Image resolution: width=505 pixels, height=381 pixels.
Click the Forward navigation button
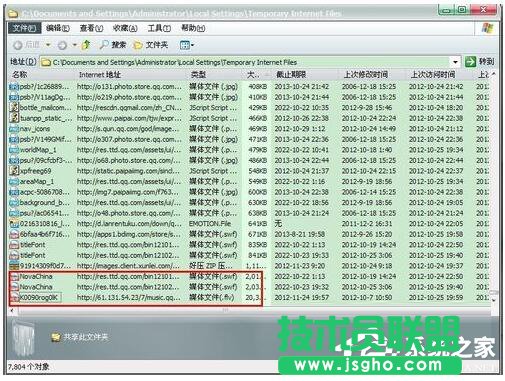[x=62, y=45]
